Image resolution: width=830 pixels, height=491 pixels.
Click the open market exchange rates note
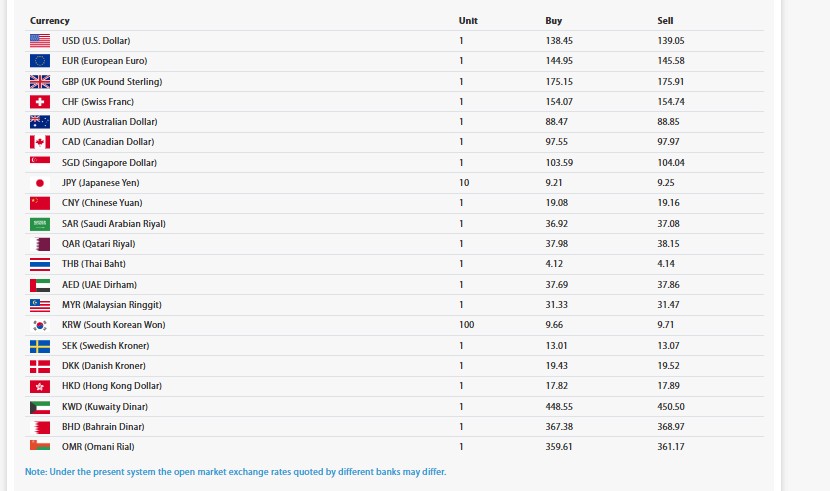click(x=236, y=472)
